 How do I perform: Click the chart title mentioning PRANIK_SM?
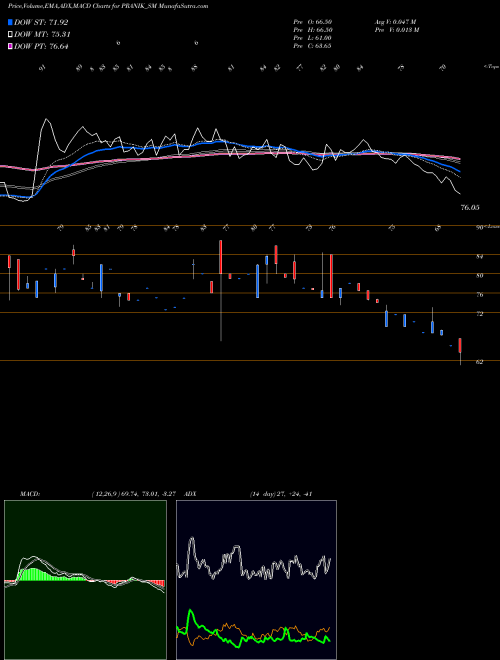coord(108,7)
